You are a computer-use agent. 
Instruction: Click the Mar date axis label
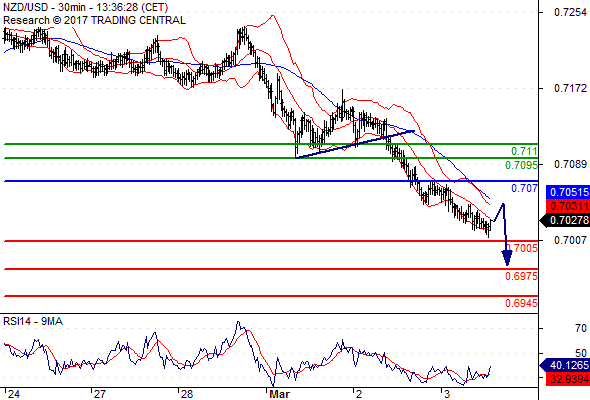coord(280,394)
